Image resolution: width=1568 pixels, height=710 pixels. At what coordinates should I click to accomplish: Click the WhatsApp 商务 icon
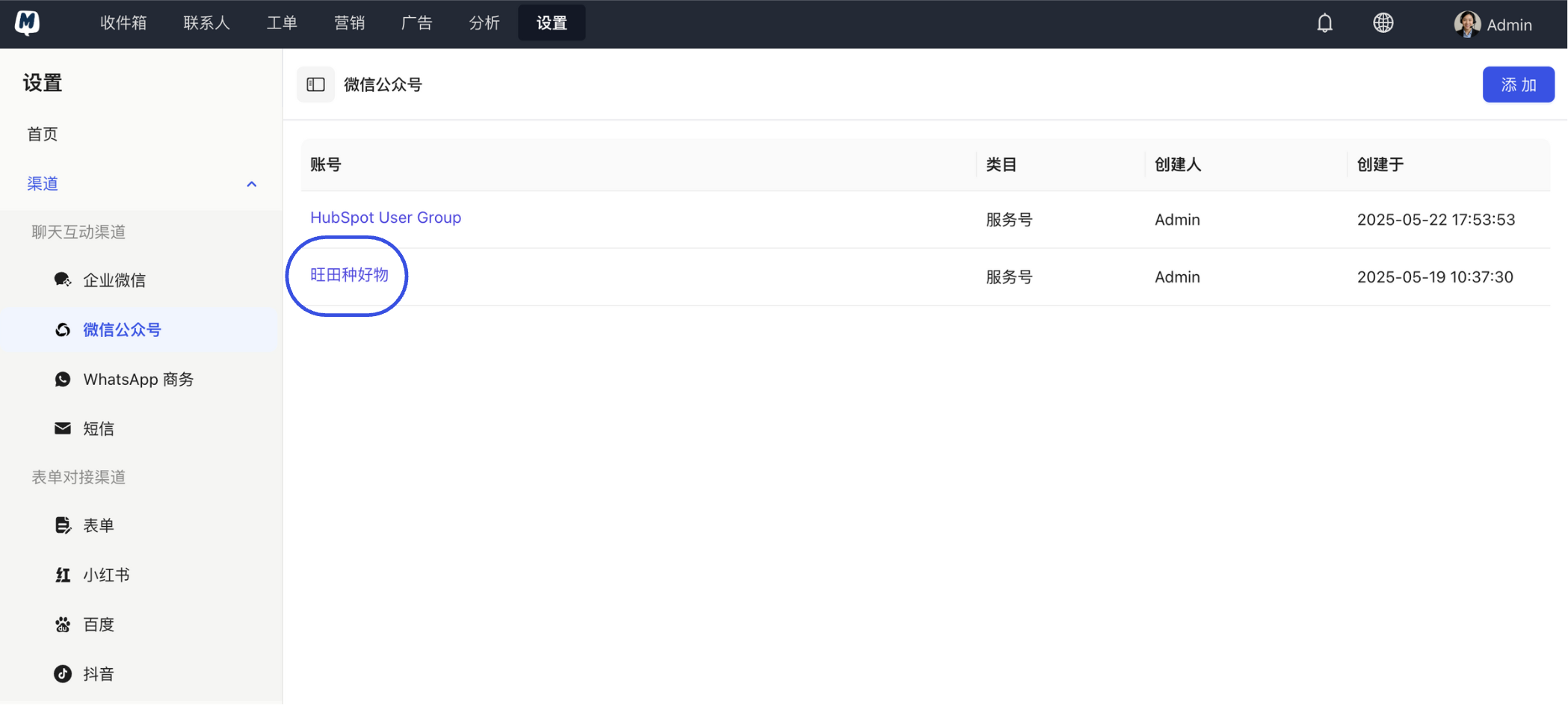coord(63,379)
